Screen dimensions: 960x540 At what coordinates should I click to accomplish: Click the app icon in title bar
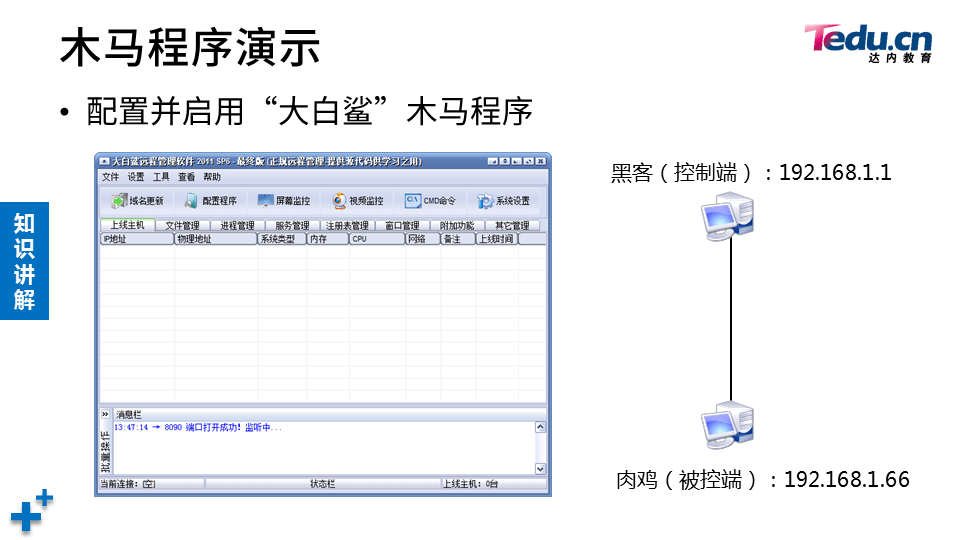(104, 161)
